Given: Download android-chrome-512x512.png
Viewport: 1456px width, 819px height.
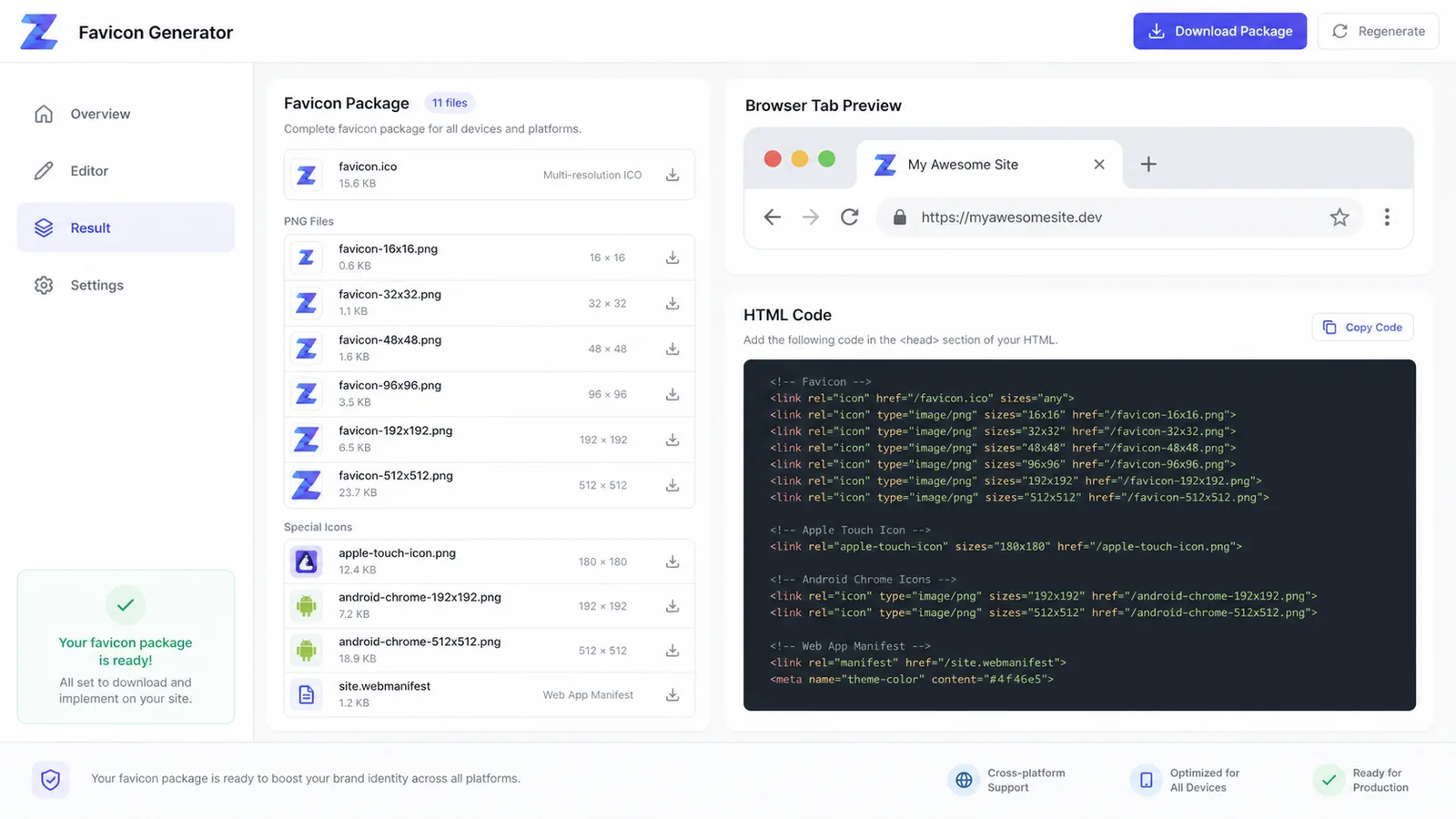Looking at the screenshot, I should [672, 651].
